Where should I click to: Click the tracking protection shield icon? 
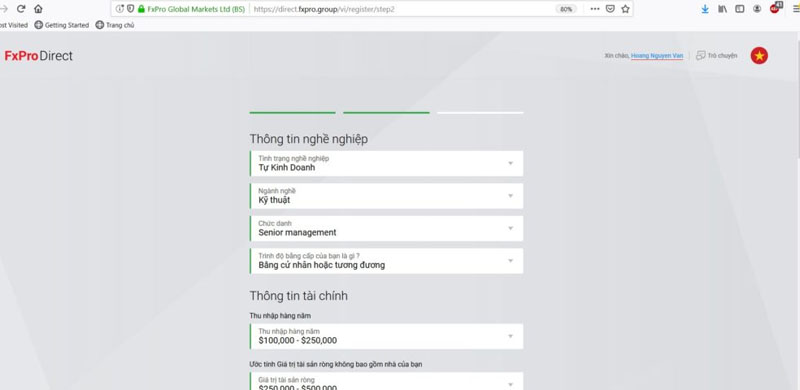pyautogui.click(x=131, y=9)
